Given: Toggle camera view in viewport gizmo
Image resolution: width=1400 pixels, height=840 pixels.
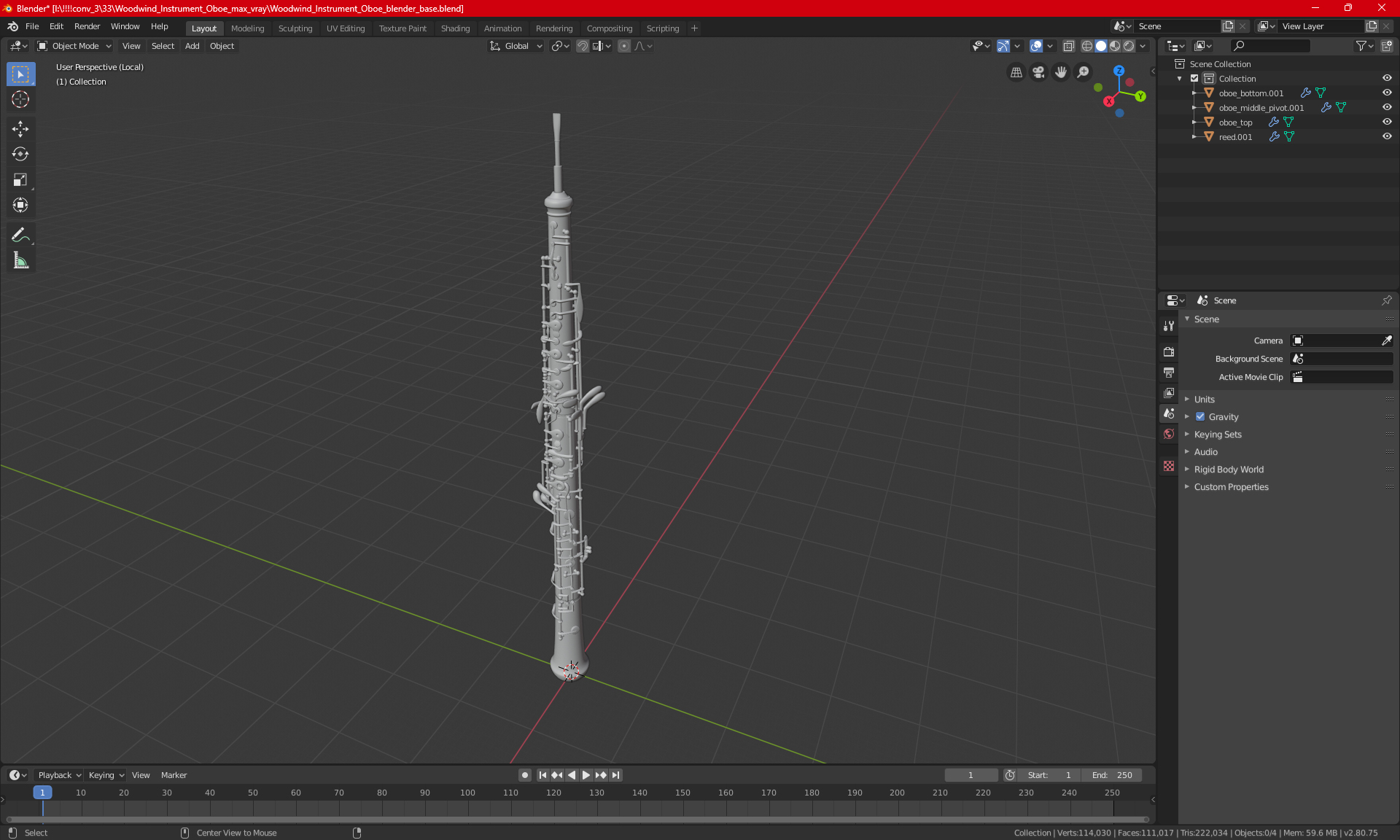Looking at the screenshot, I should 1038,72.
